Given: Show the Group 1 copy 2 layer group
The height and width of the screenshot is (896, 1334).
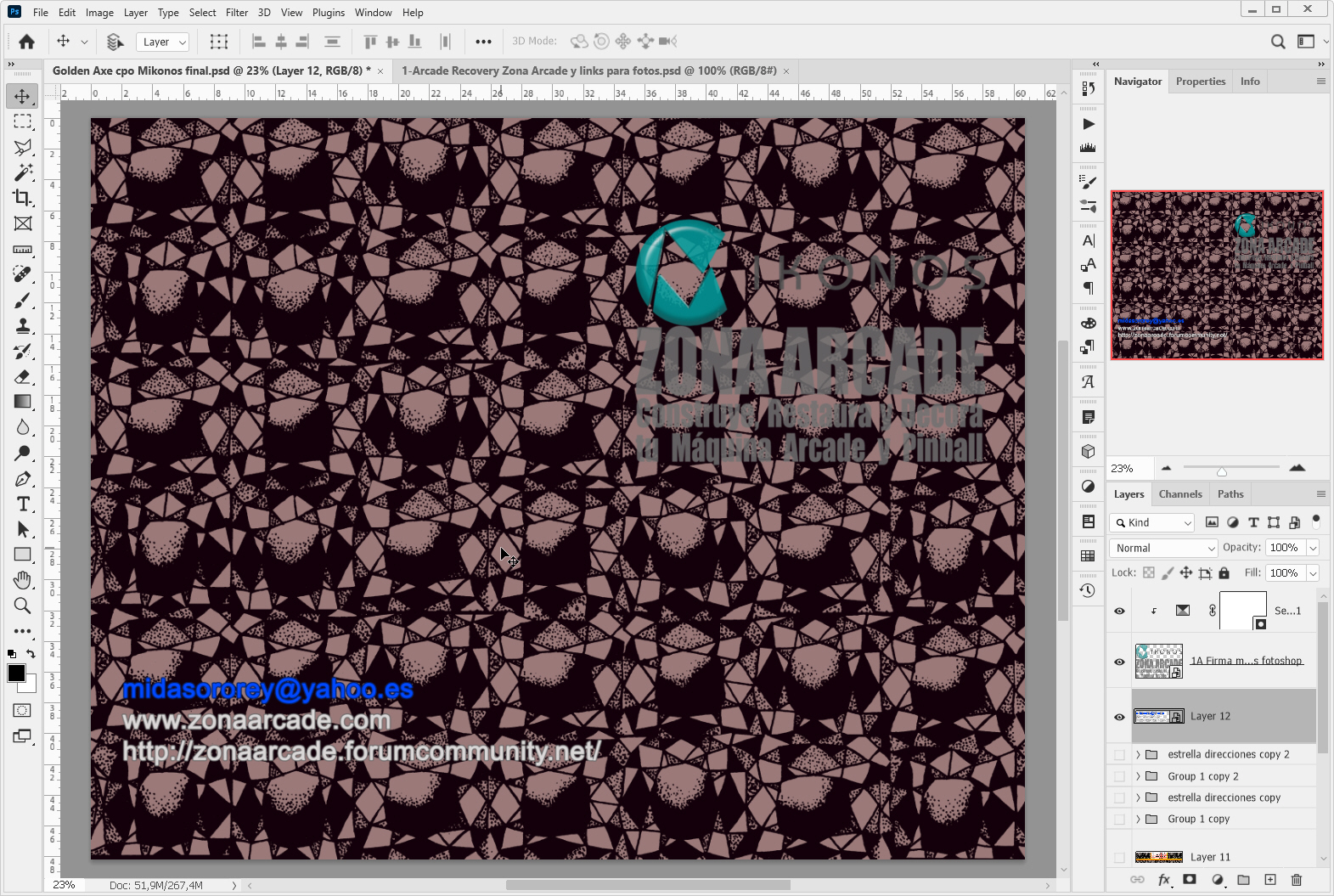Looking at the screenshot, I should coord(1119,776).
